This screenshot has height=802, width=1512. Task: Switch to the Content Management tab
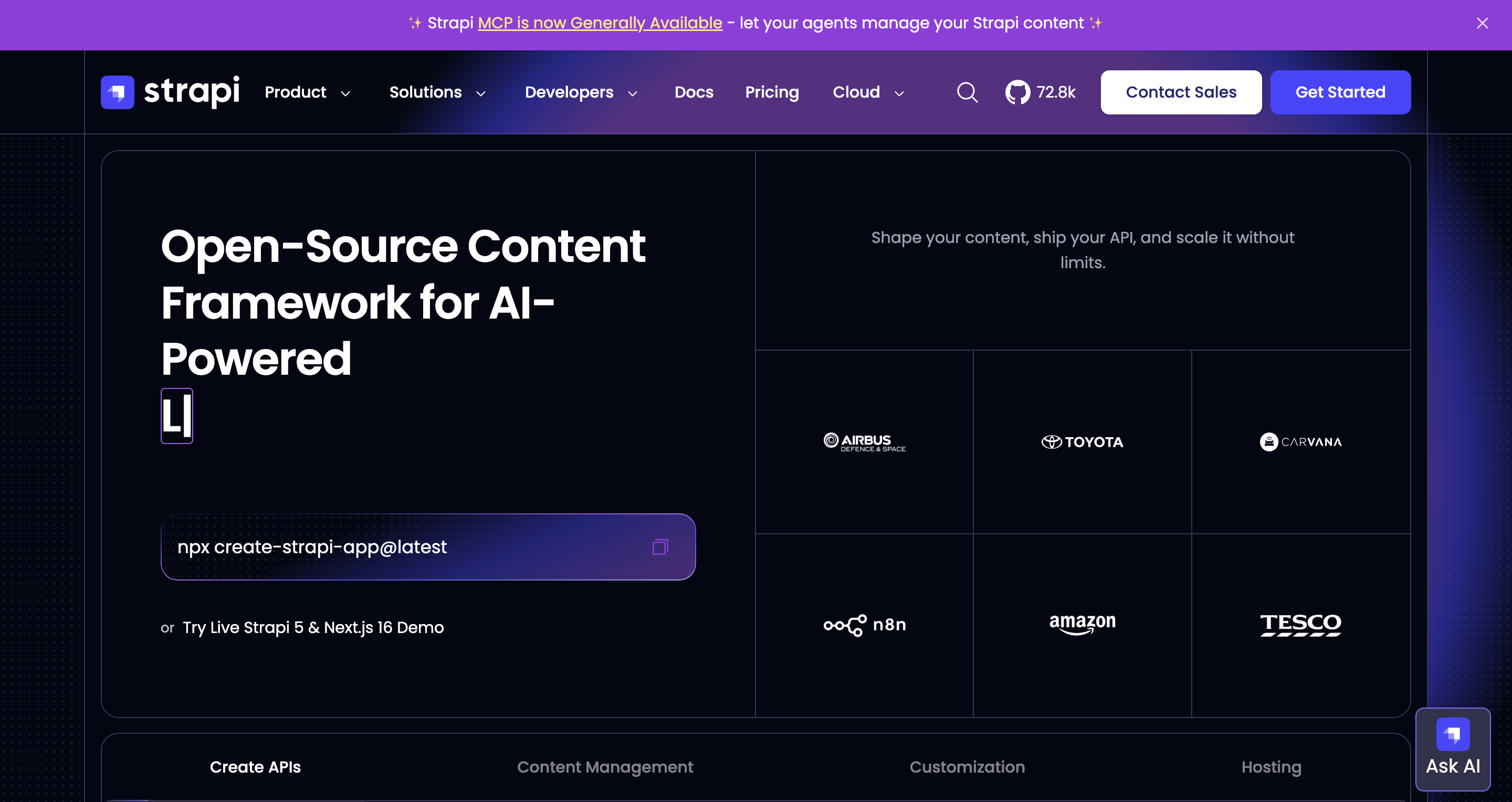click(605, 767)
